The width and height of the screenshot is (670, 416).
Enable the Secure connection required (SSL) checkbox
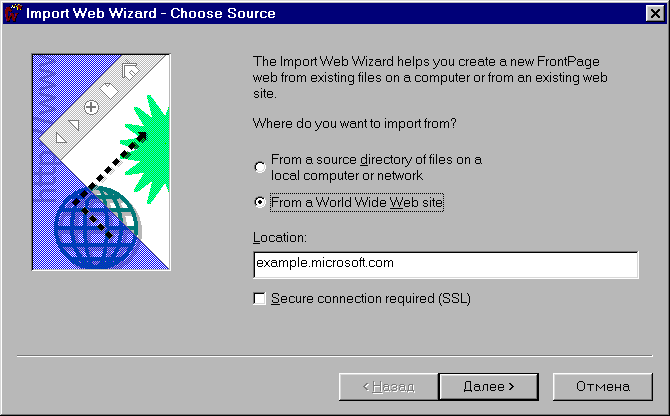[260, 299]
